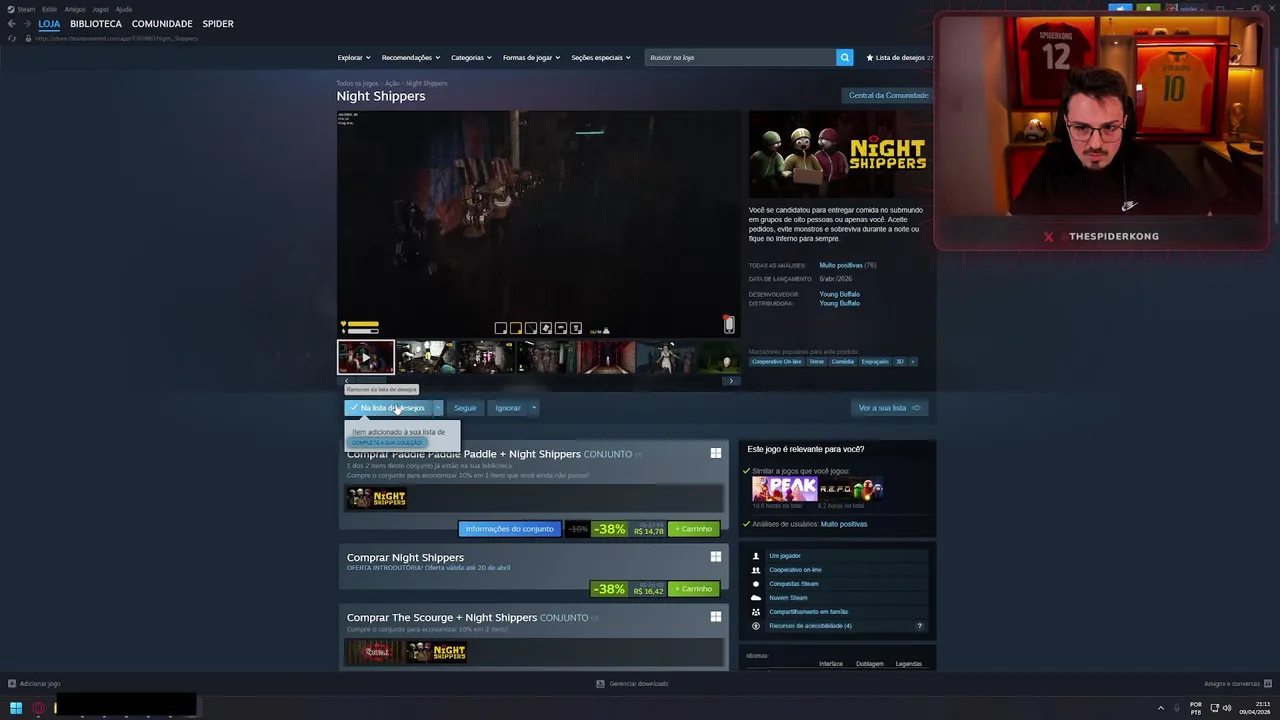Viewport: 1280px width, 720px height.
Task: Open the Exibir menu
Action: click(49, 9)
